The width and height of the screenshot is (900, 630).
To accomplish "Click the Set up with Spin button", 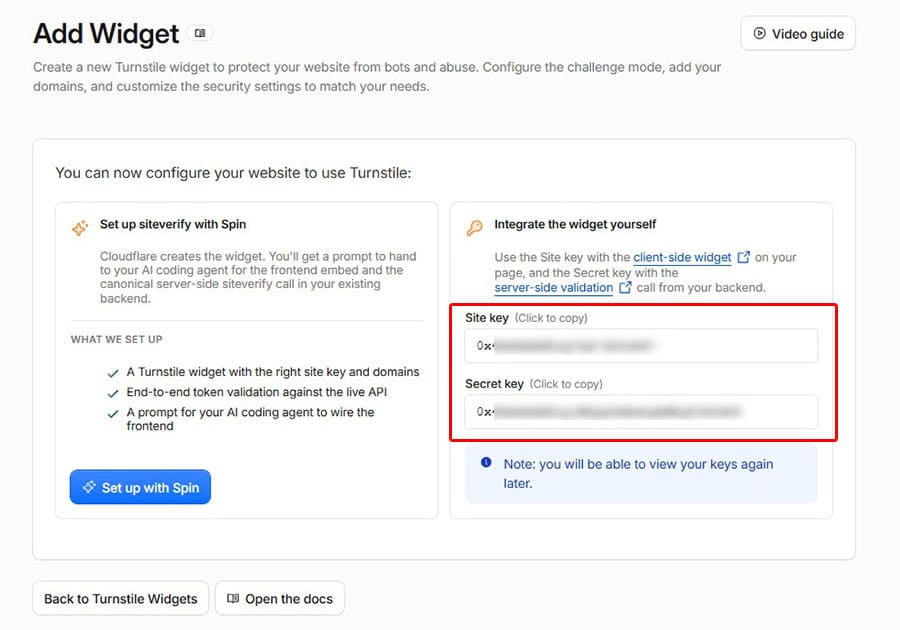I will click(x=140, y=487).
